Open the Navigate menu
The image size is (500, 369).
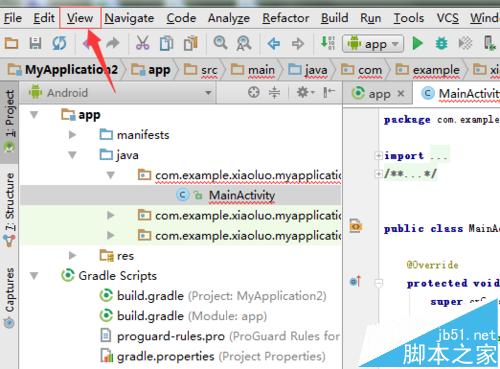(x=129, y=18)
